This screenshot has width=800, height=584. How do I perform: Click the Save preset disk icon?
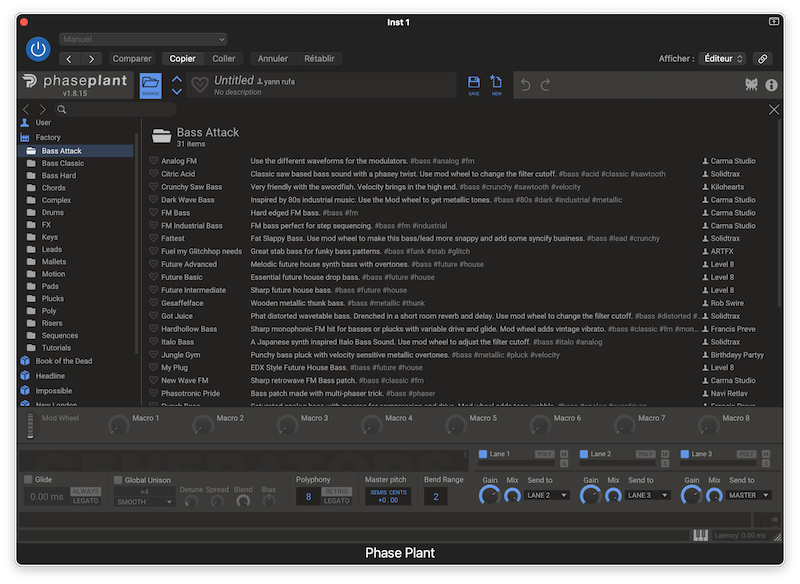click(x=473, y=85)
